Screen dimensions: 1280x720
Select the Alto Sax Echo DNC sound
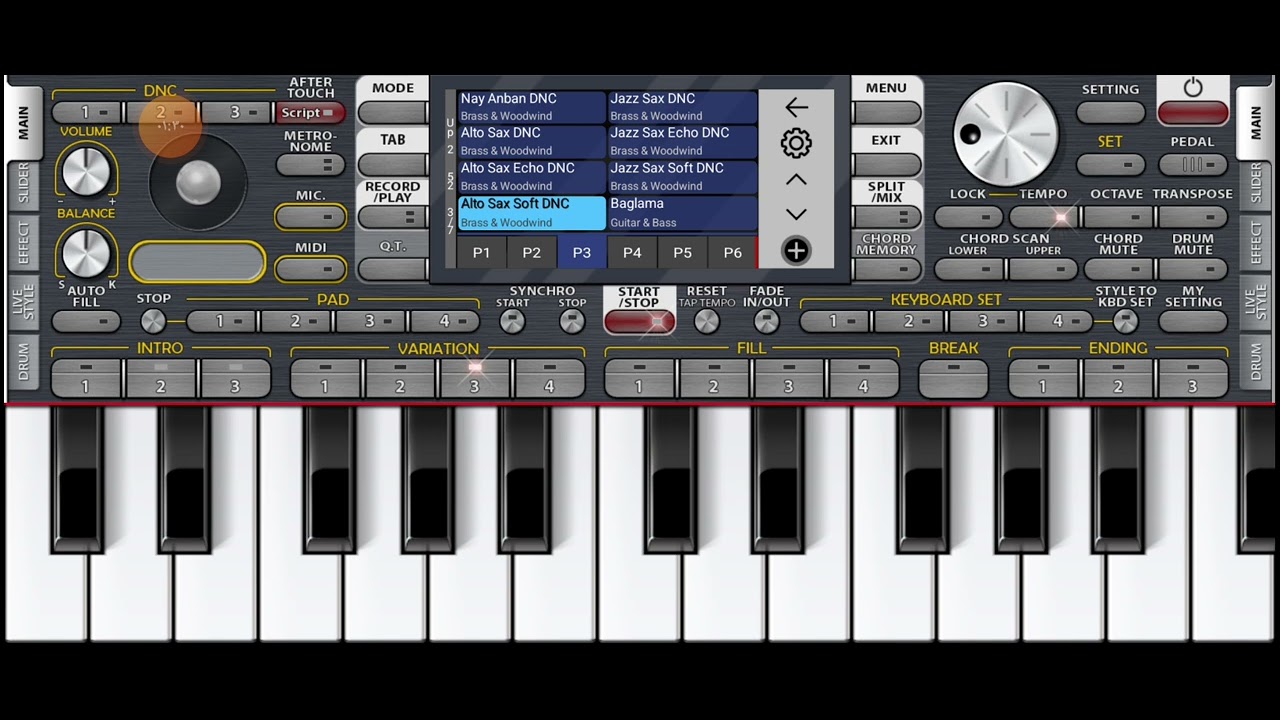click(x=531, y=177)
